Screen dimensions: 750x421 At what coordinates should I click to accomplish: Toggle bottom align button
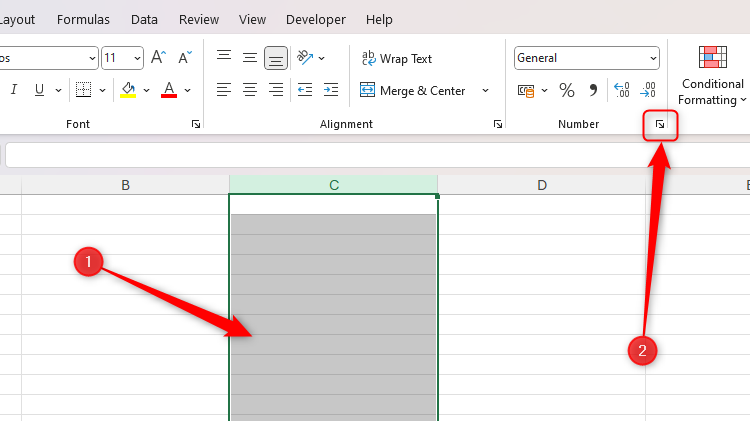(276, 58)
